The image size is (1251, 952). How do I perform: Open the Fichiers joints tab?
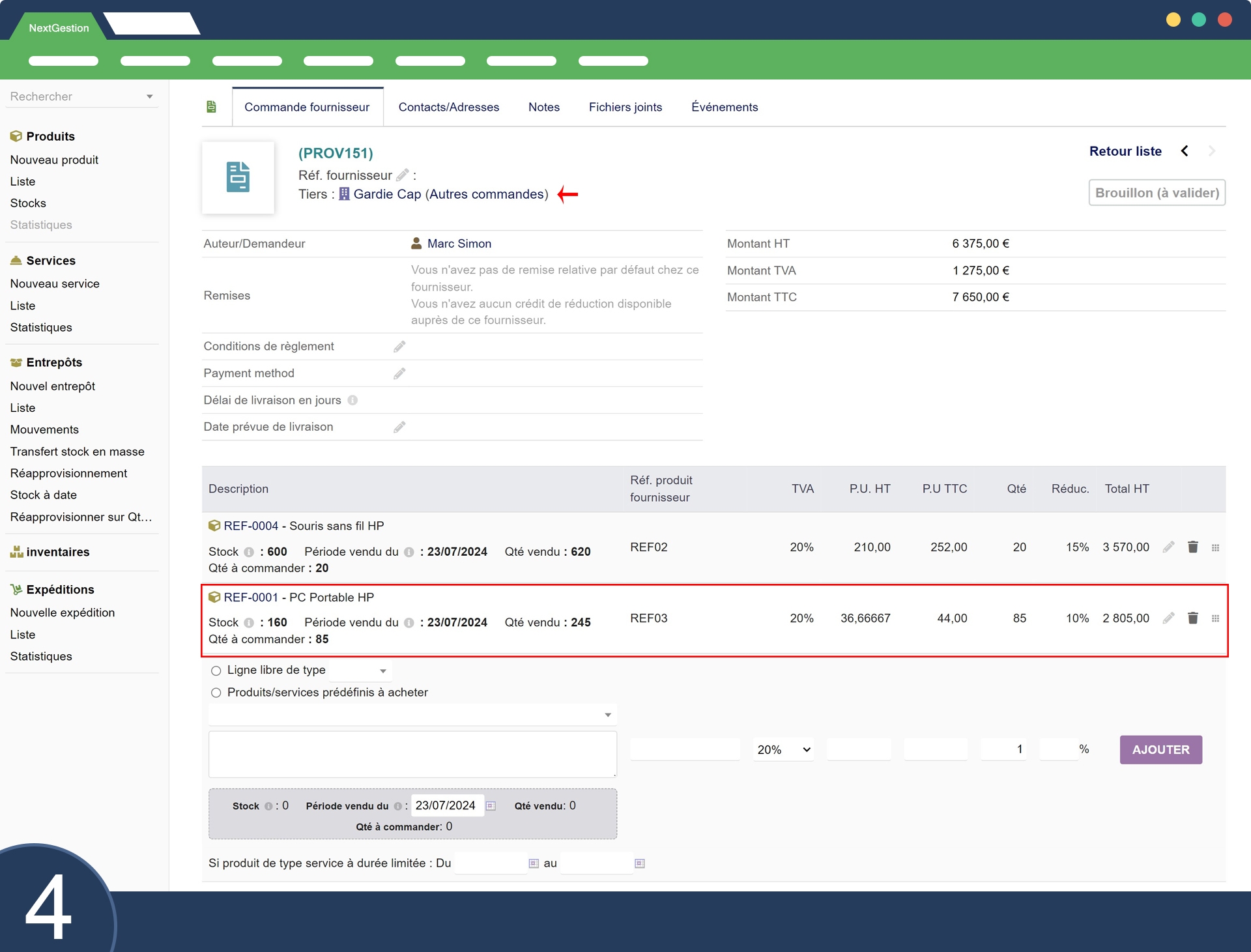[x=625, y=107]
